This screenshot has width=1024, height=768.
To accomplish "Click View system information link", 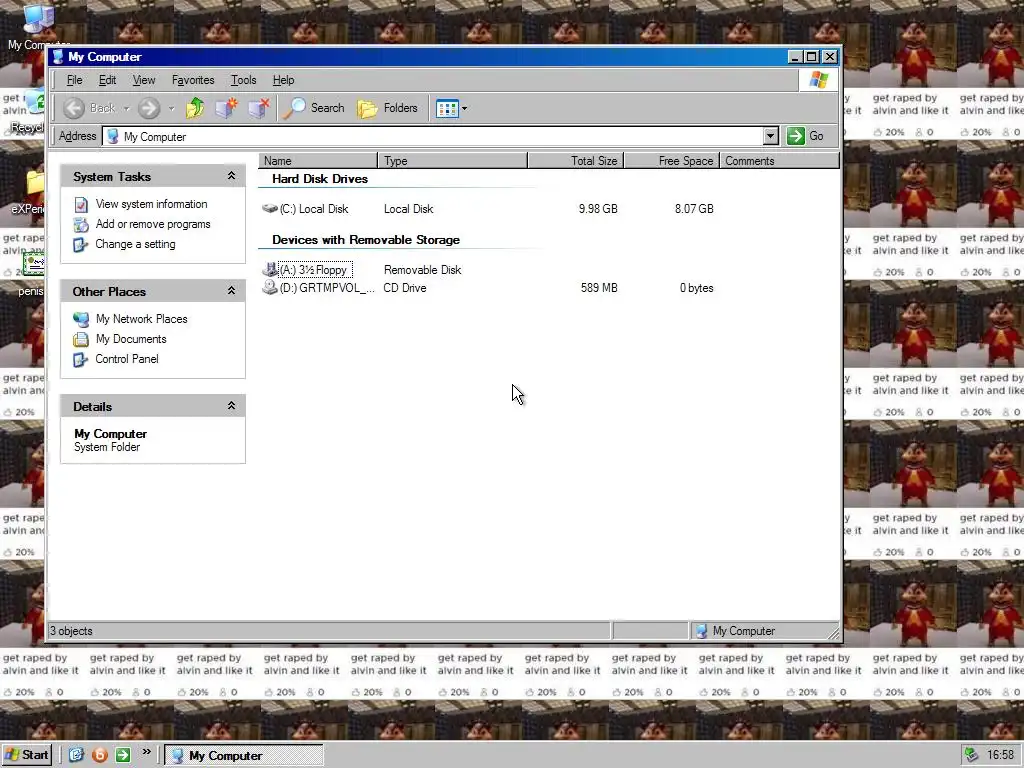I will 152,204.
